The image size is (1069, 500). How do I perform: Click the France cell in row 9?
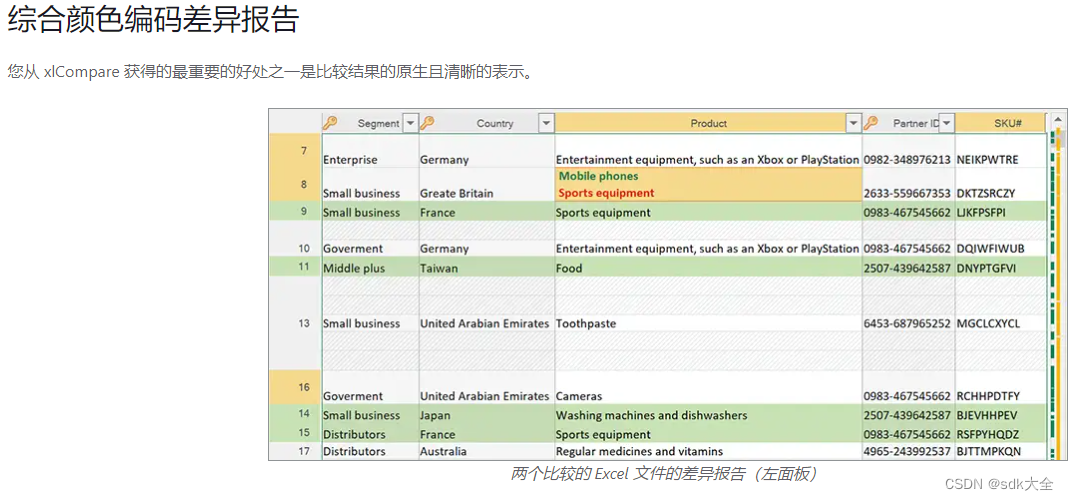click(x=487, y=212)
